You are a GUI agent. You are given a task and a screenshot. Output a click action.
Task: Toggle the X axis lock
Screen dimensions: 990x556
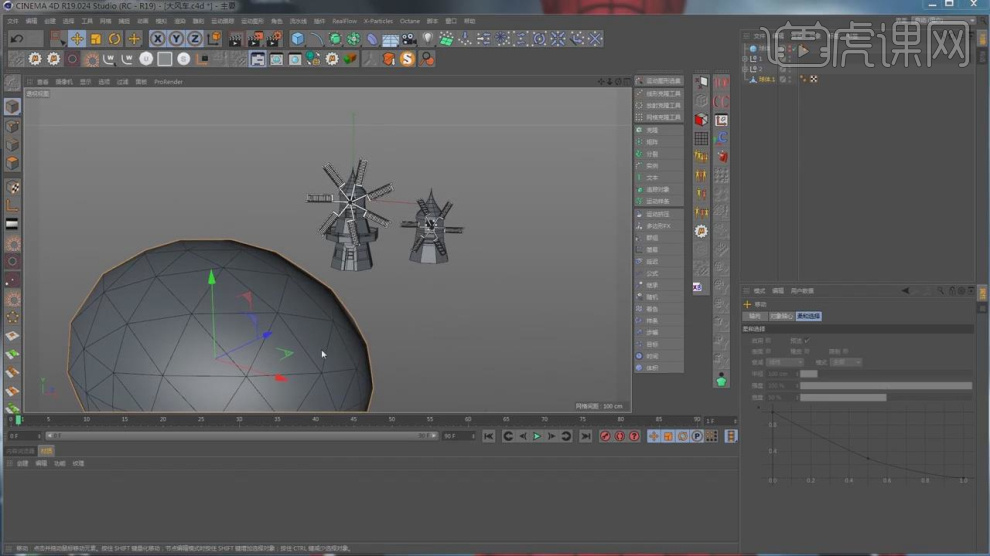coord(158,39)
